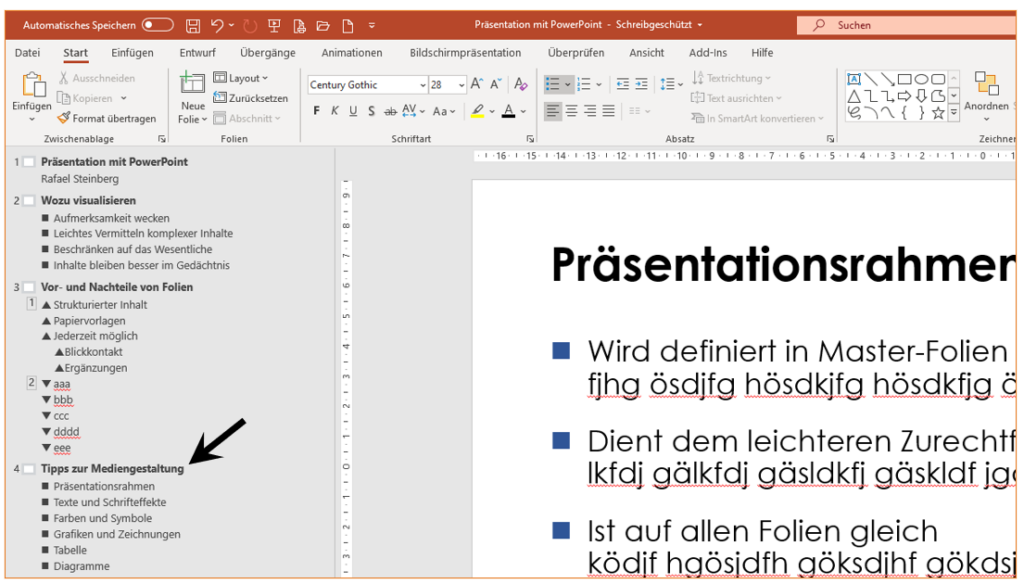Justify the paragraph text
This screenshot has height=584, width=1024.
tap(609, 111)
